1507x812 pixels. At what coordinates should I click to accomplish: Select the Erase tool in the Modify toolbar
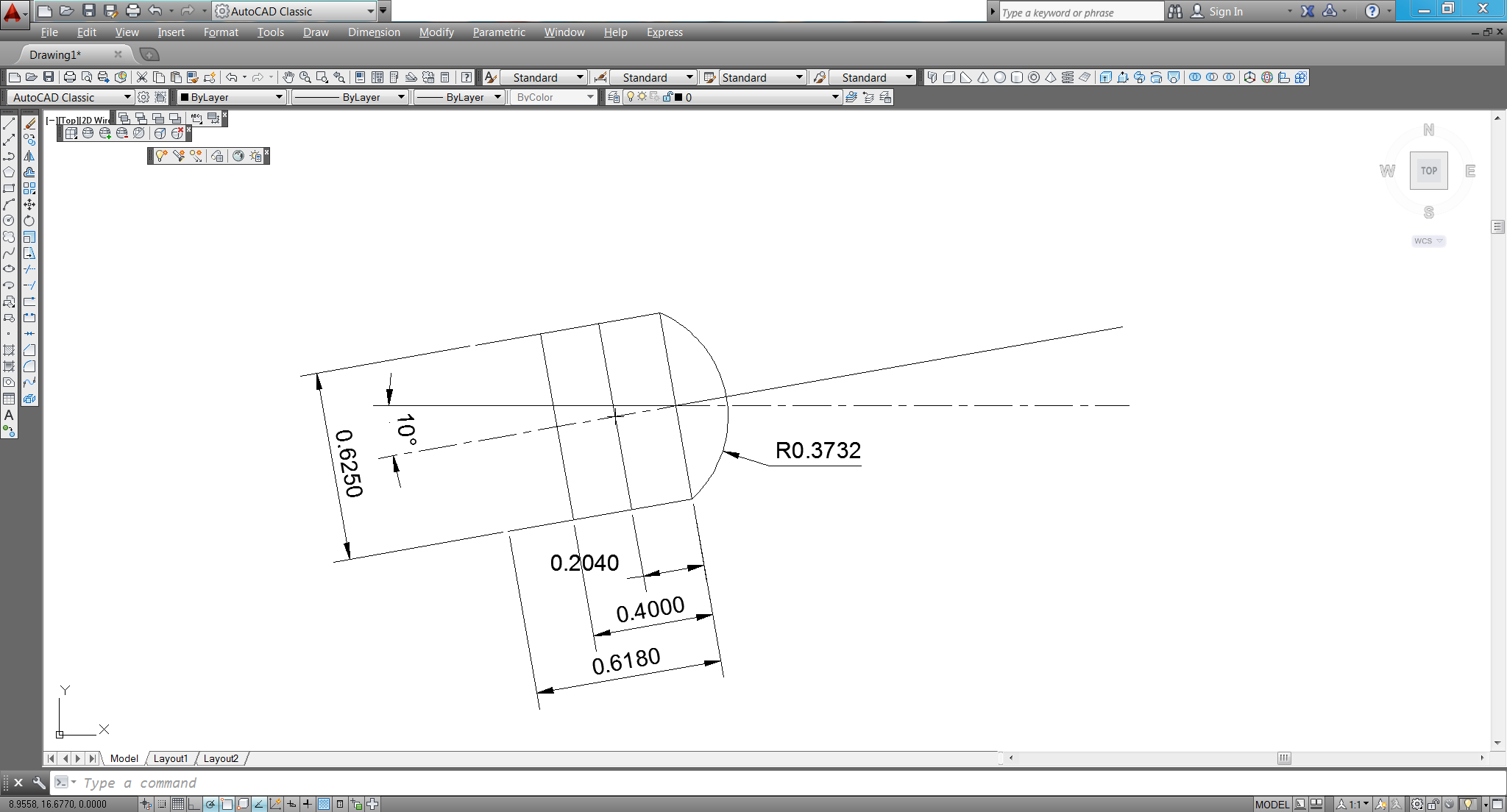coord(29,124)
